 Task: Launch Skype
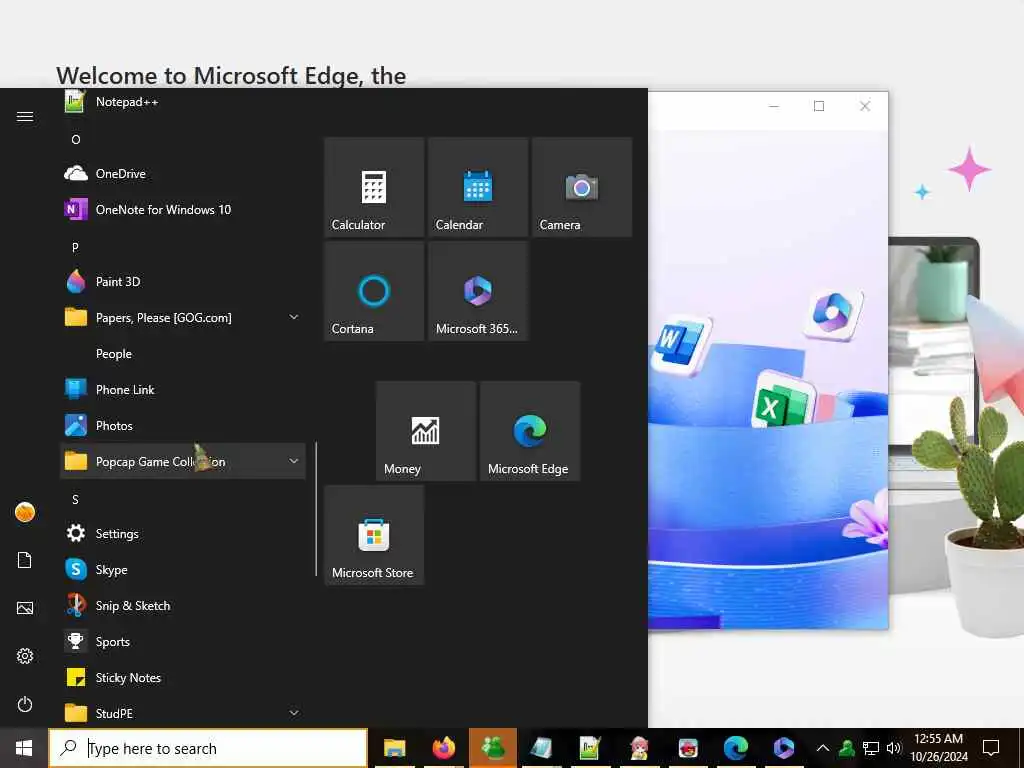tap(182, 569)
